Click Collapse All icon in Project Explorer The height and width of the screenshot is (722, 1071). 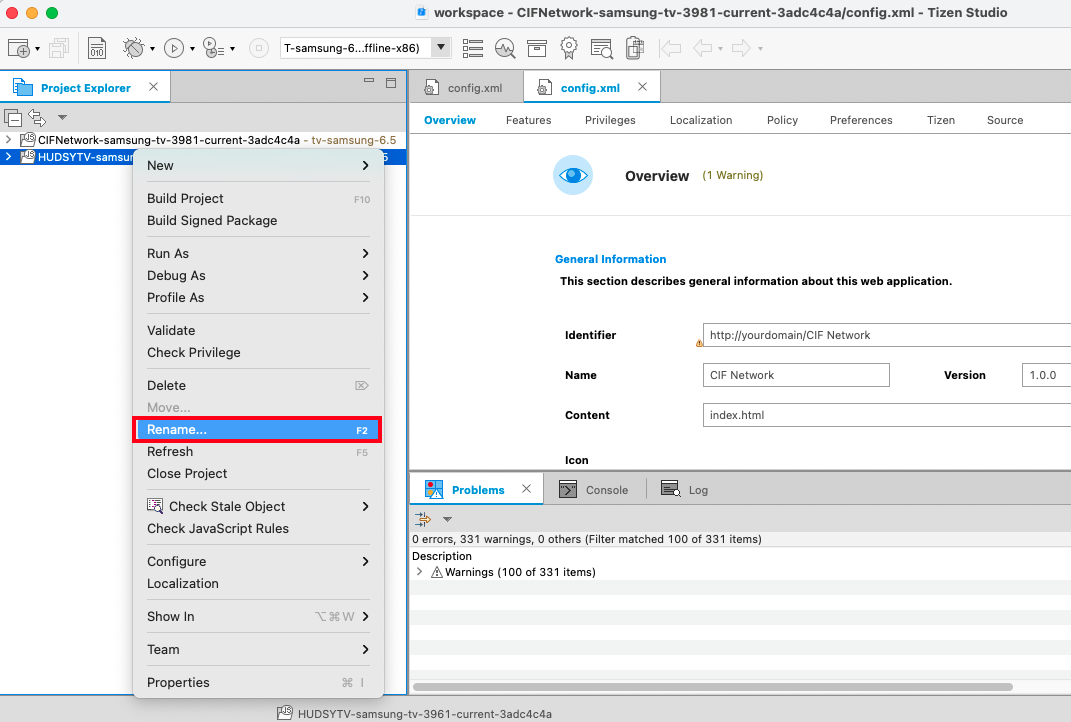click(x=13, y=117)
